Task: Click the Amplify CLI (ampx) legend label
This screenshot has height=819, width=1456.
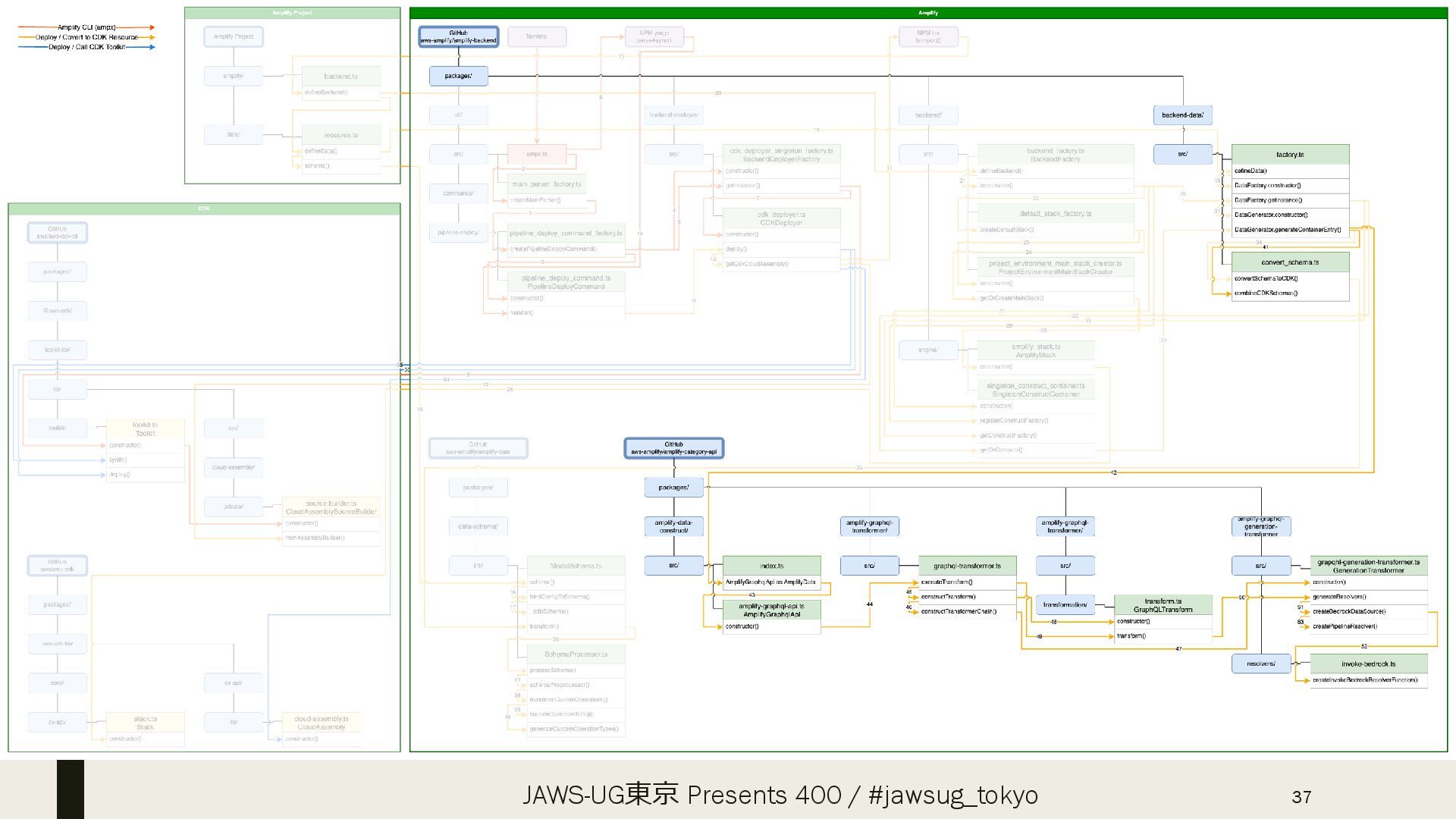Action: pyautogui.click(x=86, y=27)
